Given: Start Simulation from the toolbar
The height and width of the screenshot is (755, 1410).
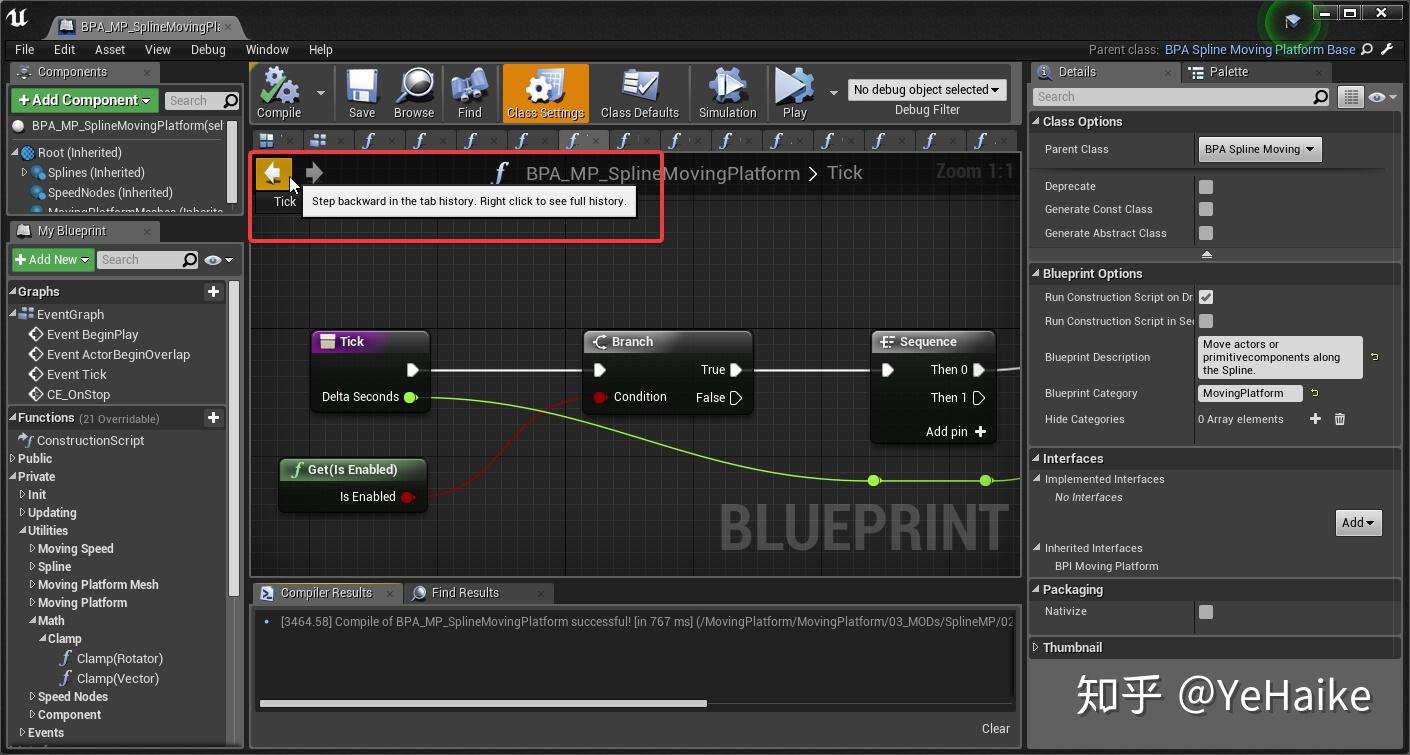Looking at the screenshot, I should pyautogui.click(x=727, y=92).
